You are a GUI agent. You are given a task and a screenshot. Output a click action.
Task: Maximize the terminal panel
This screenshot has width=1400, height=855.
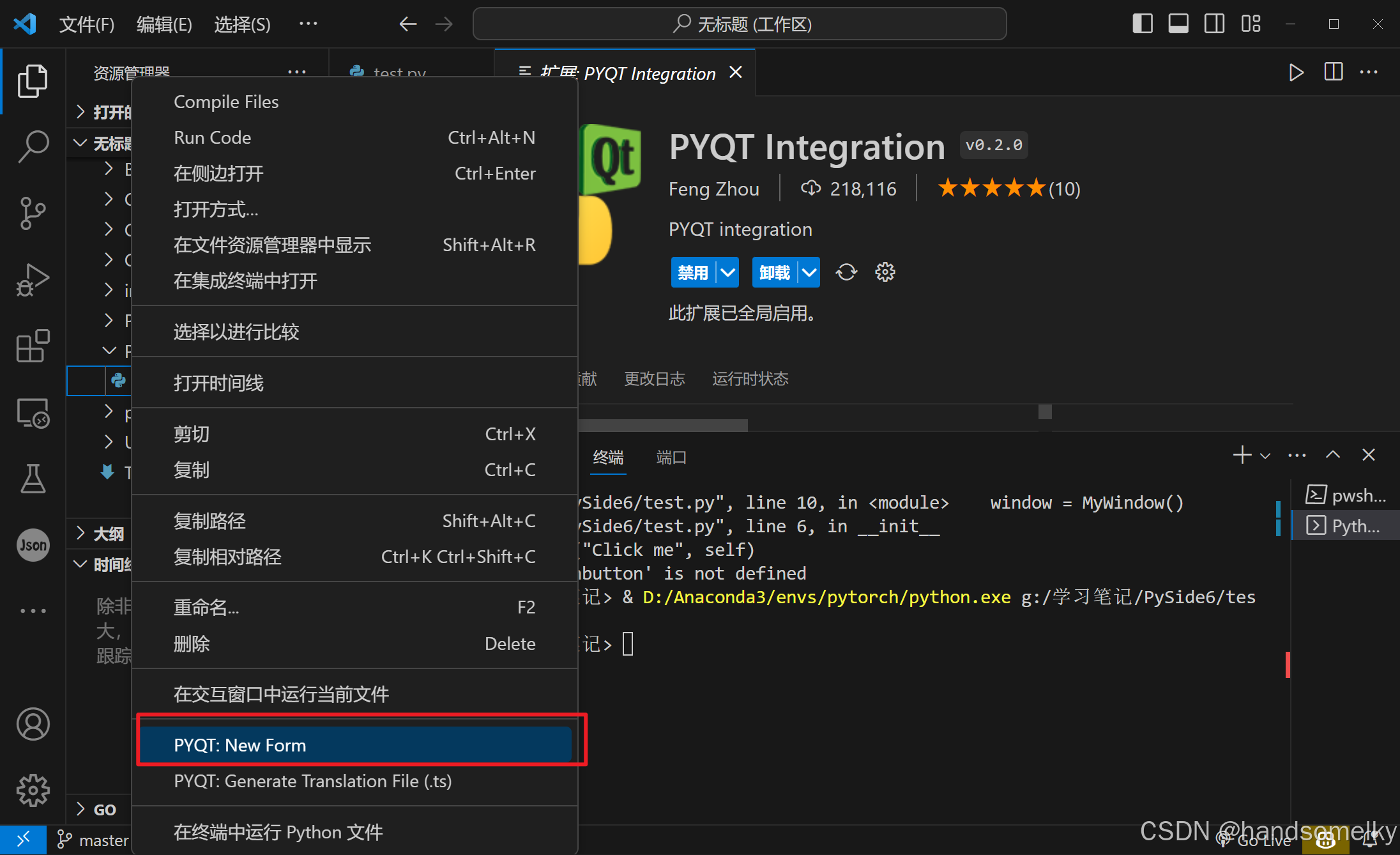point(1332,455)
